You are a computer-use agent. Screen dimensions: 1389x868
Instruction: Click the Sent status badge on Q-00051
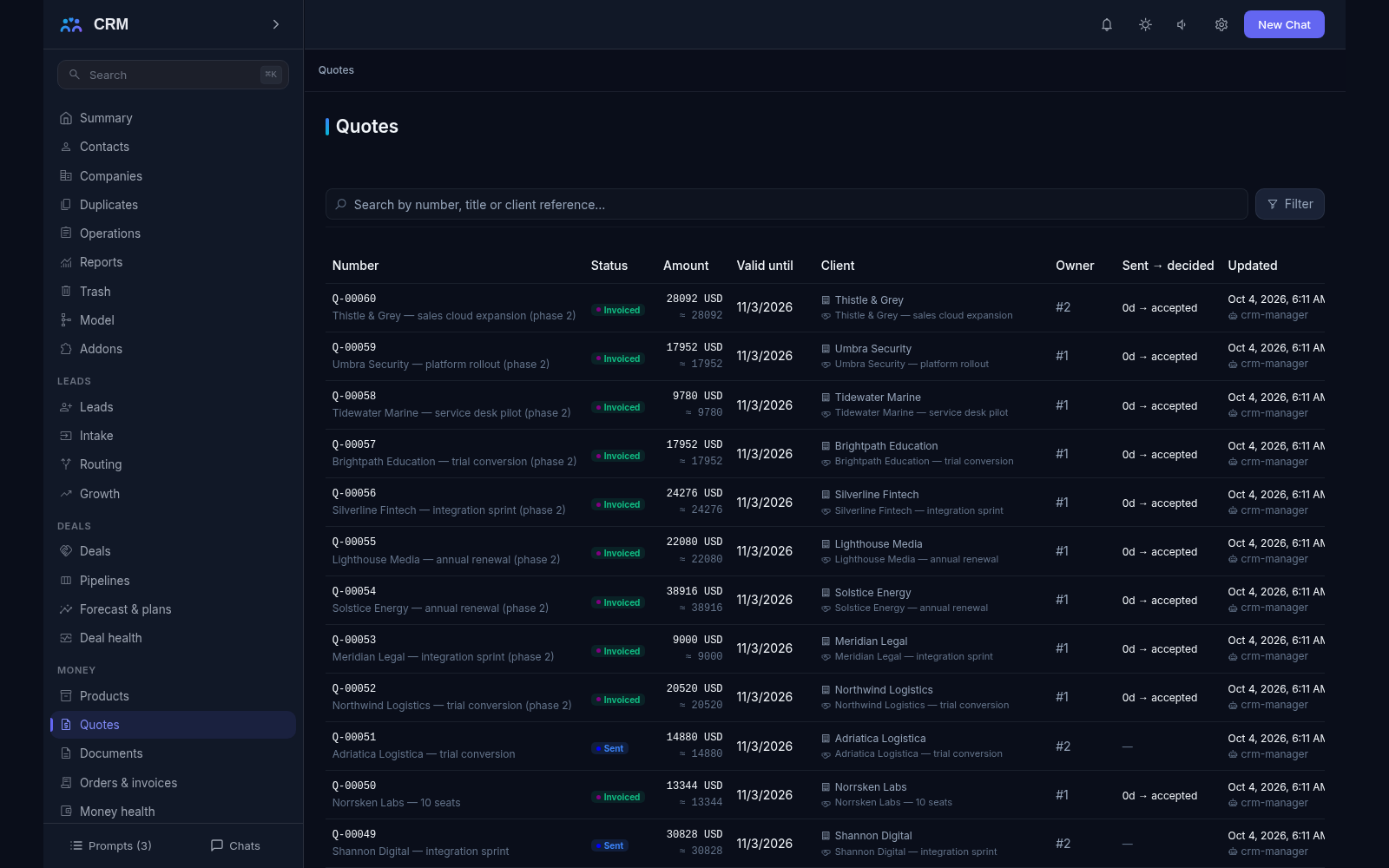pos(609,748)
